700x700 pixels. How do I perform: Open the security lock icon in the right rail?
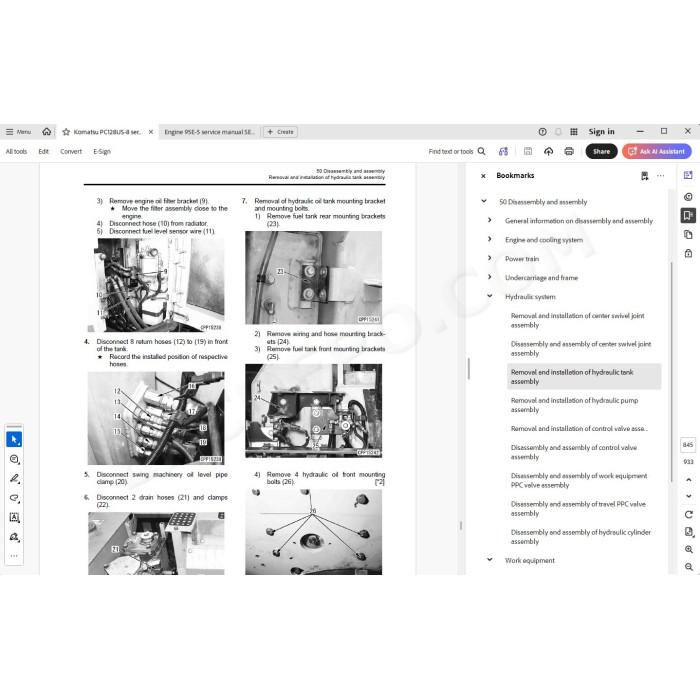688,253
